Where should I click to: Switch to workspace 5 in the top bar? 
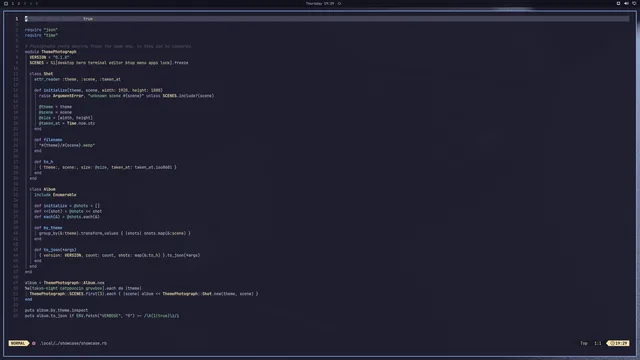(36, 3)
